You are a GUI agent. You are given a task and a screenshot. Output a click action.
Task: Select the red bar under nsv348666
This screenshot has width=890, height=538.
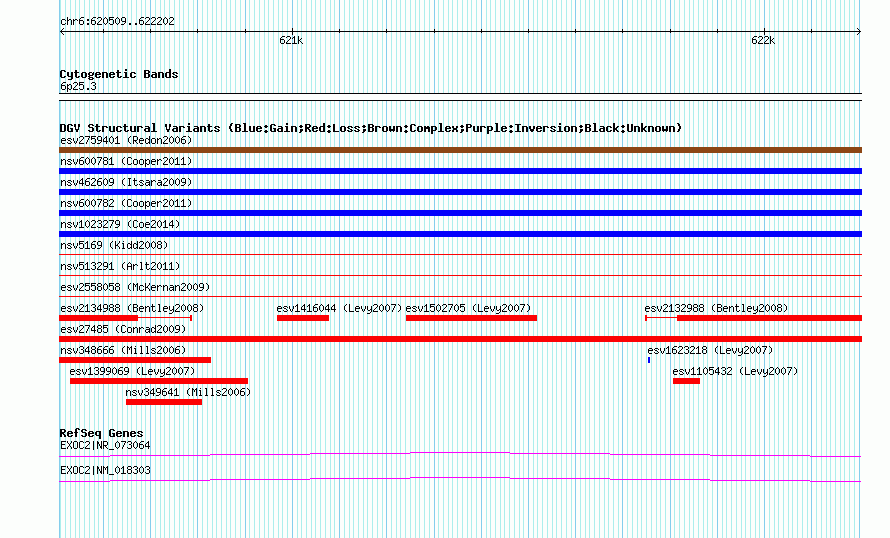[135, 360]
